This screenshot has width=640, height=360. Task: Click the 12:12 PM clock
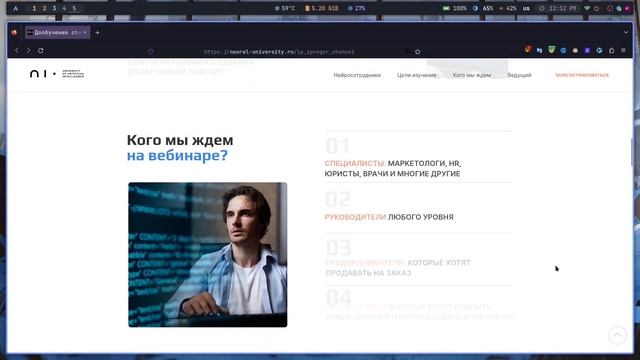[x=558, y=8]
